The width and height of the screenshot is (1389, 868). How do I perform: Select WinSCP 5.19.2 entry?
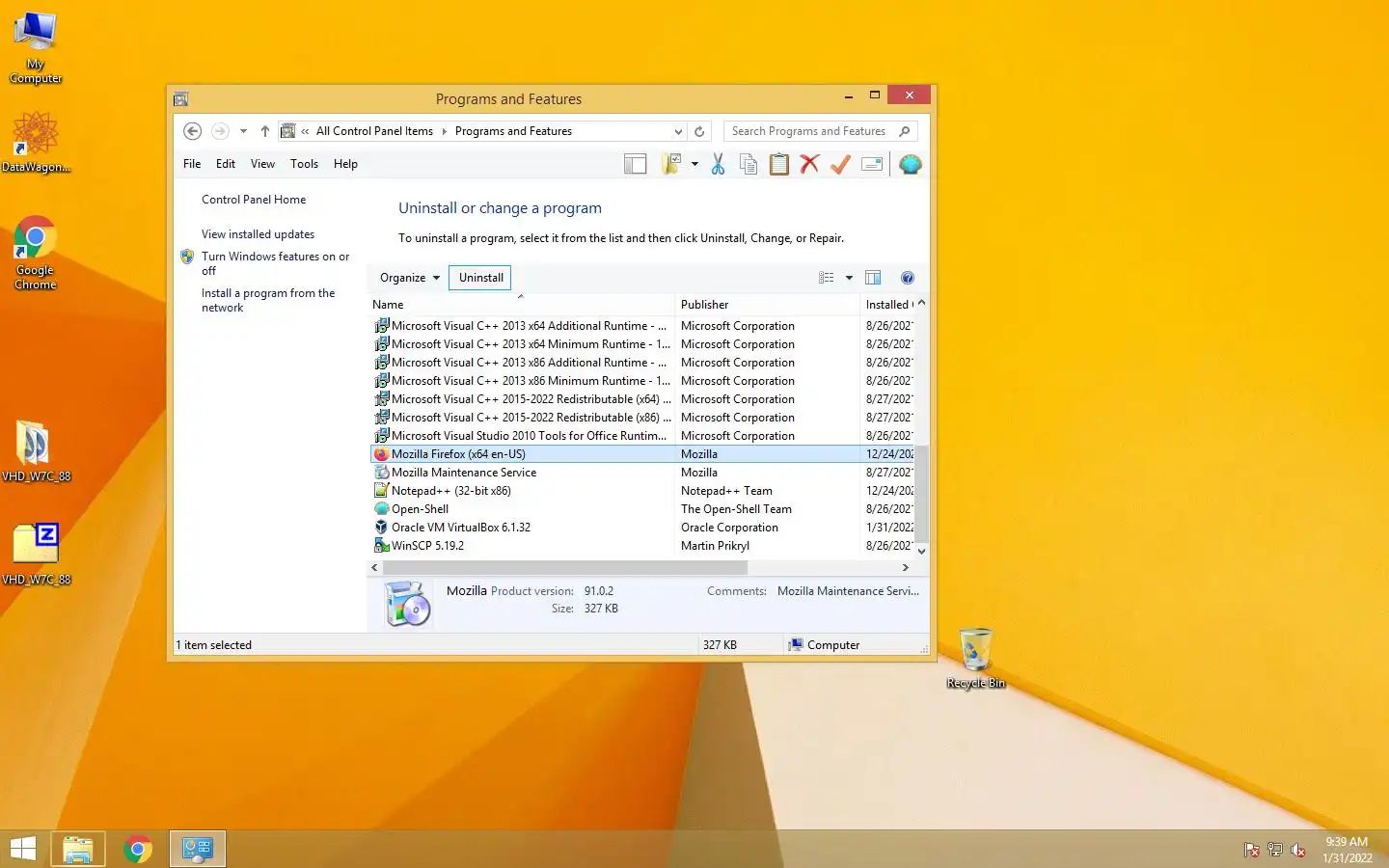pos(641,546)
